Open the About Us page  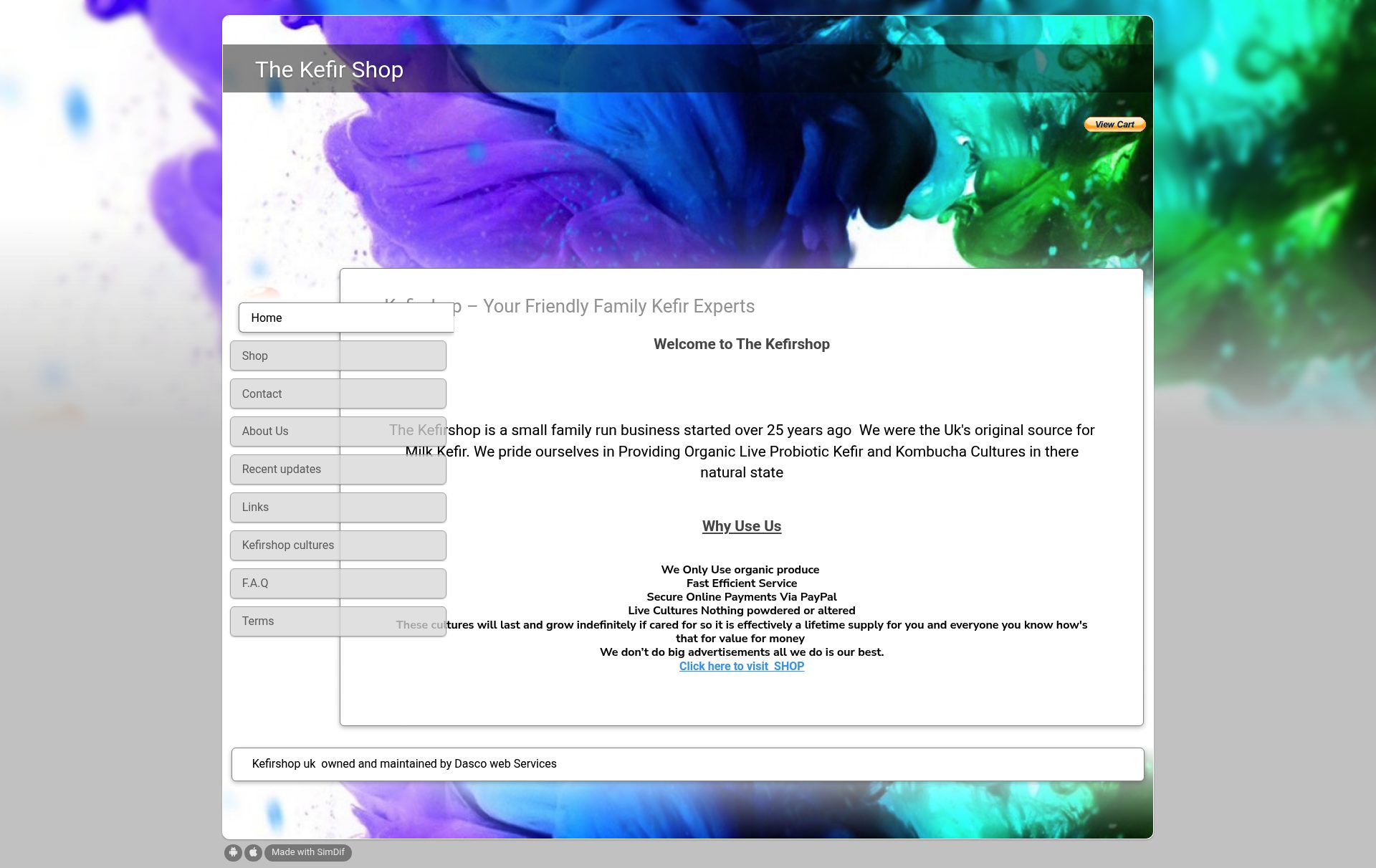pos(338,431)
